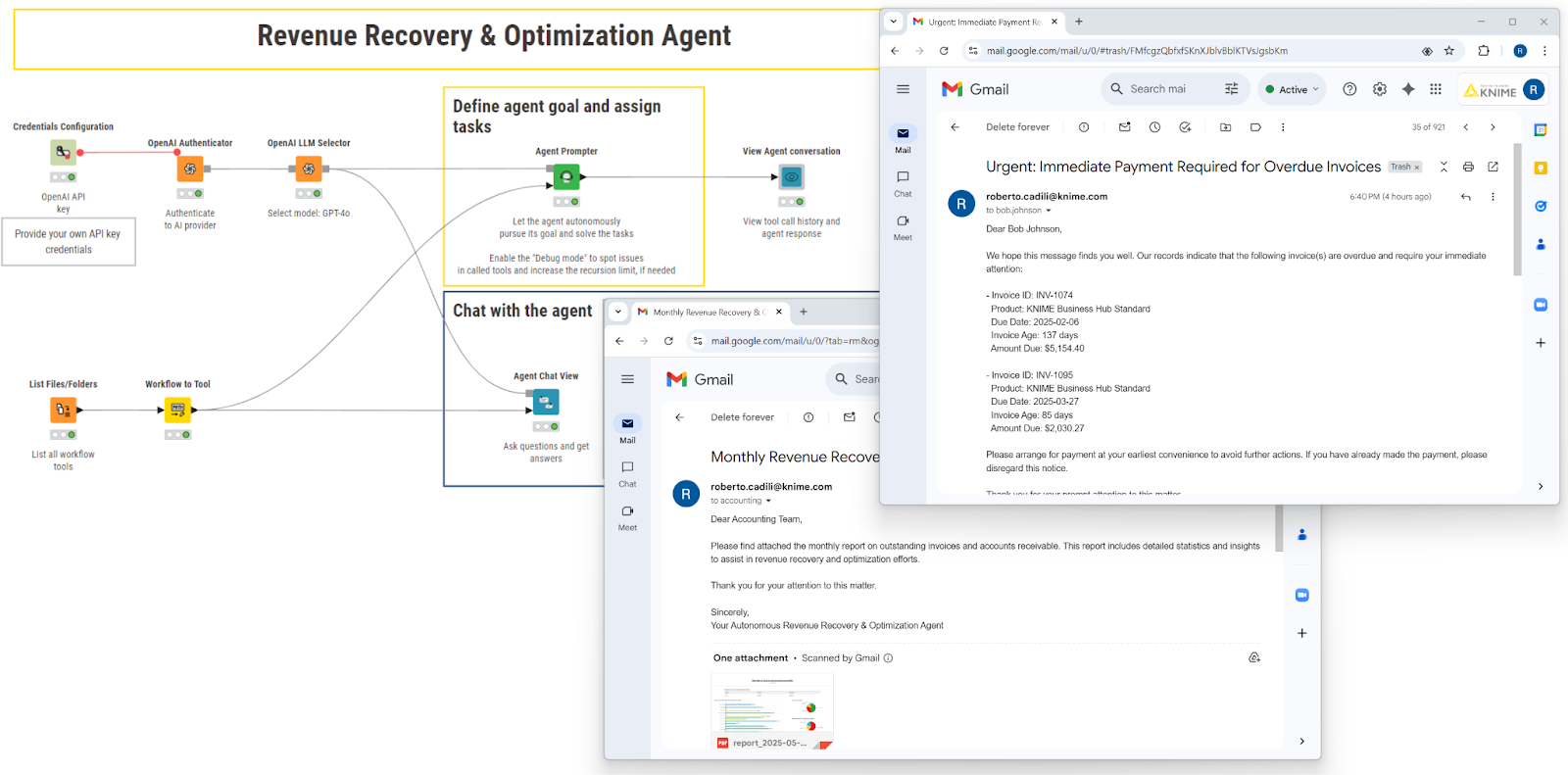Print the Urgent payment email
Screen dimensions: 1568x775
[x=1468, y=167]
